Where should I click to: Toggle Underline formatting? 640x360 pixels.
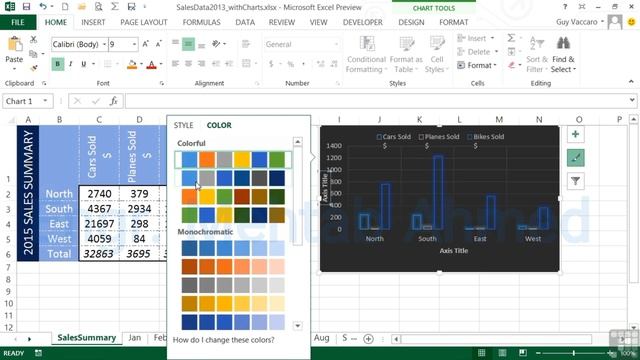tap(84, 64)
